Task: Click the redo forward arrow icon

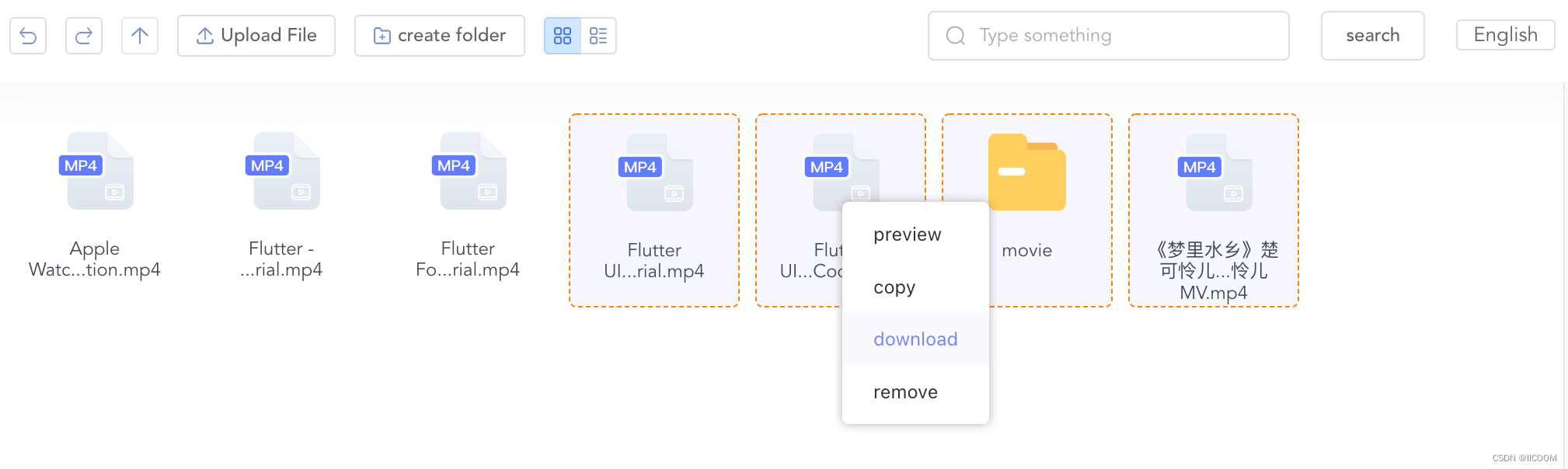Action: click(84, 36)
